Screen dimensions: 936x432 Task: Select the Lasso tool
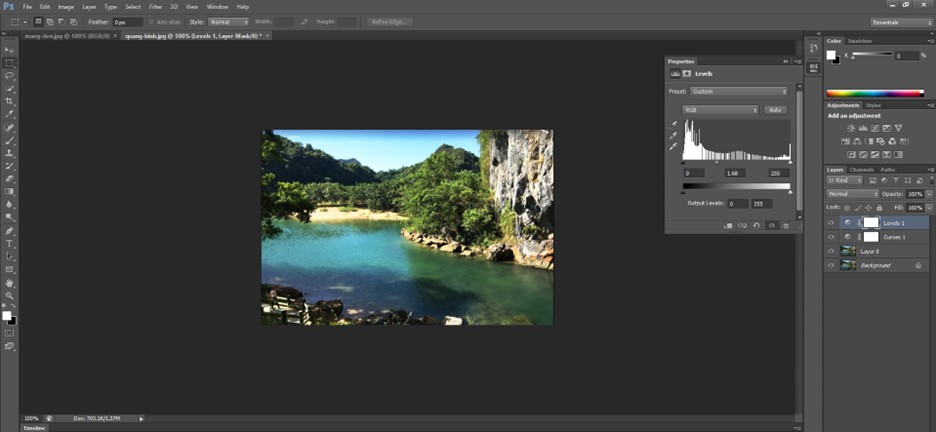10,76
